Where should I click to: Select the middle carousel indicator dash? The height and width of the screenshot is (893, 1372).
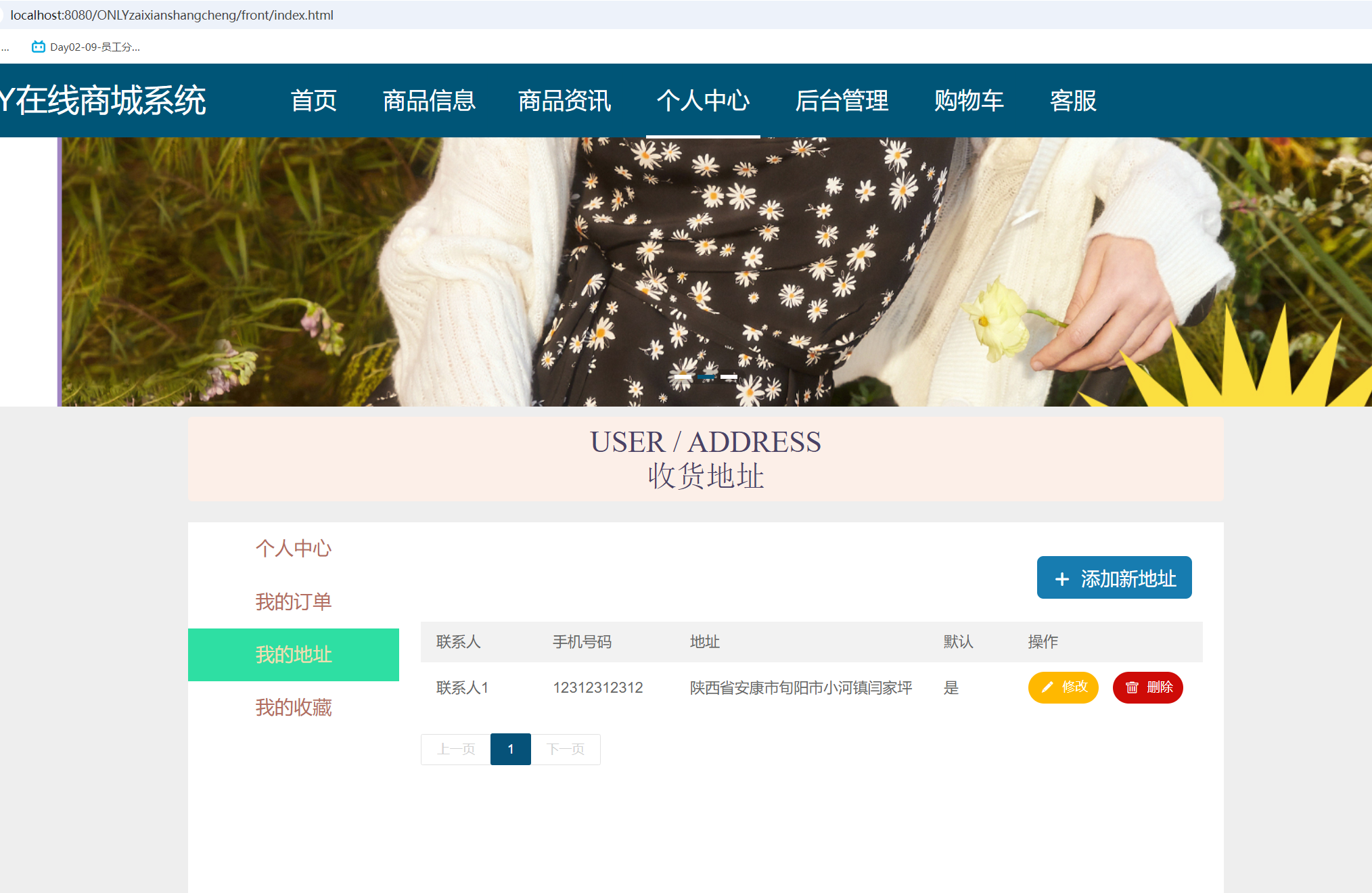click(x=706, y=376)
